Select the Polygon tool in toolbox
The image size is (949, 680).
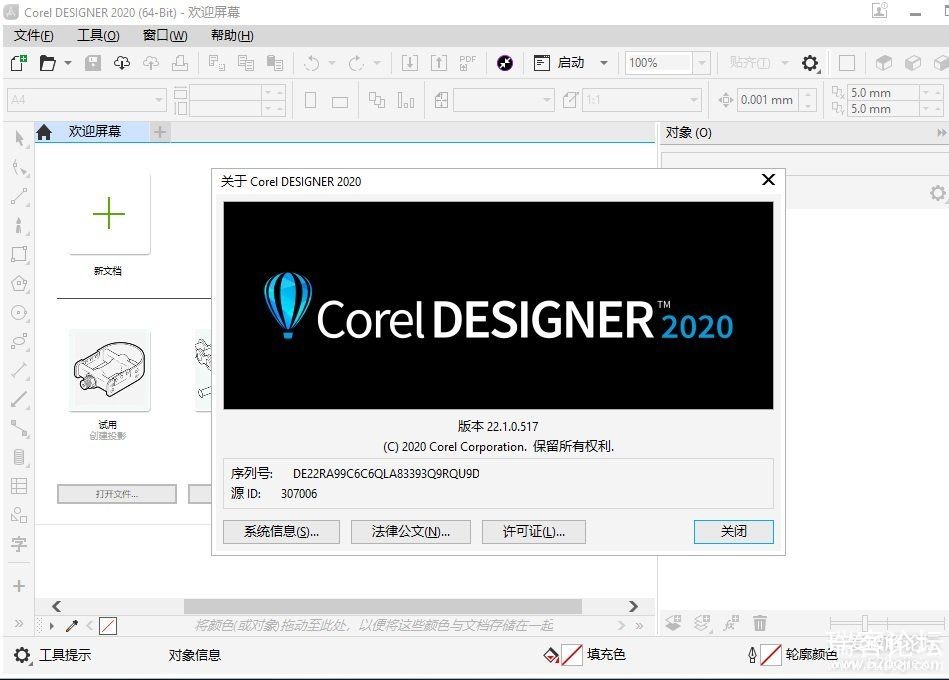(19, 283)
